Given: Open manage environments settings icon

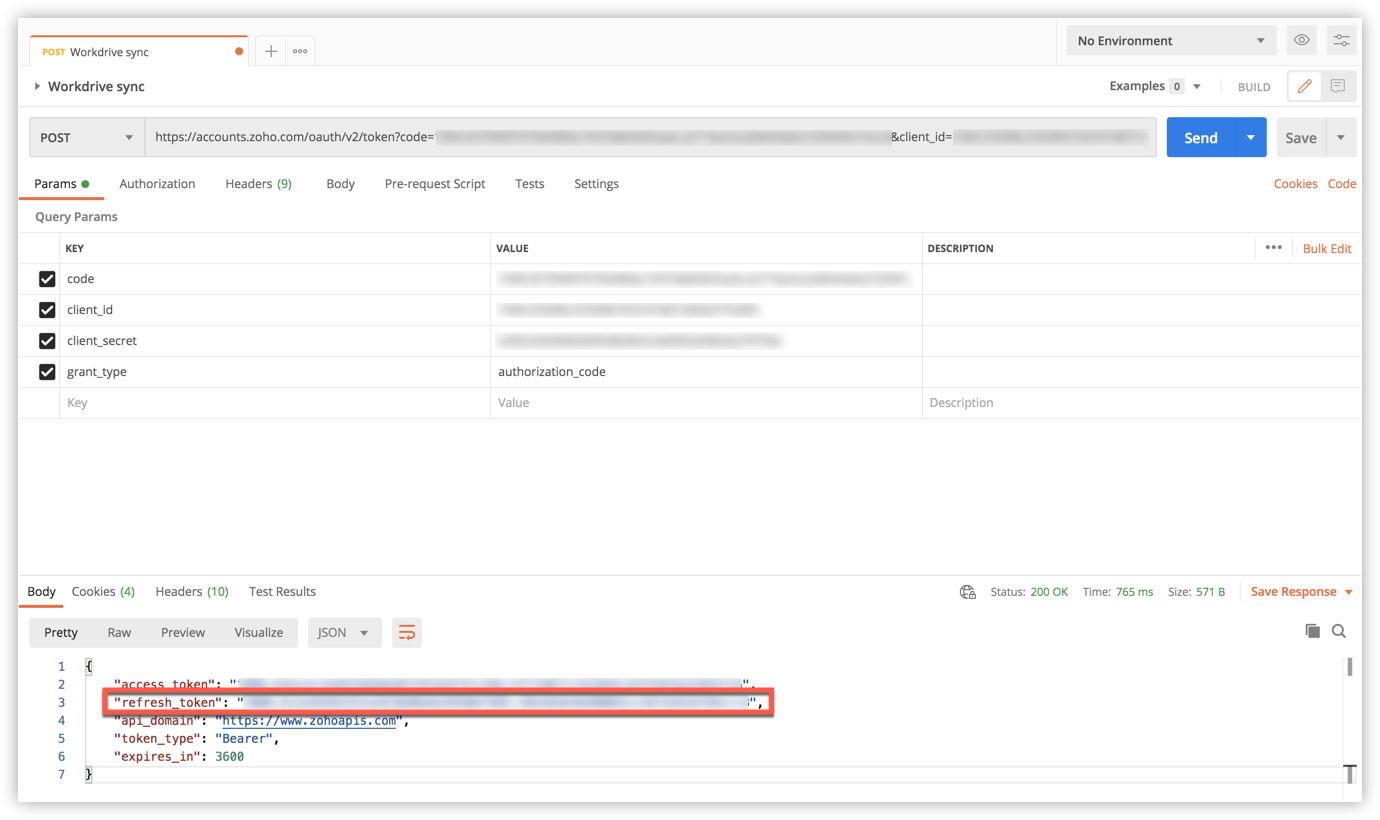Looking at the screenshot, I should pos(1341,41).
